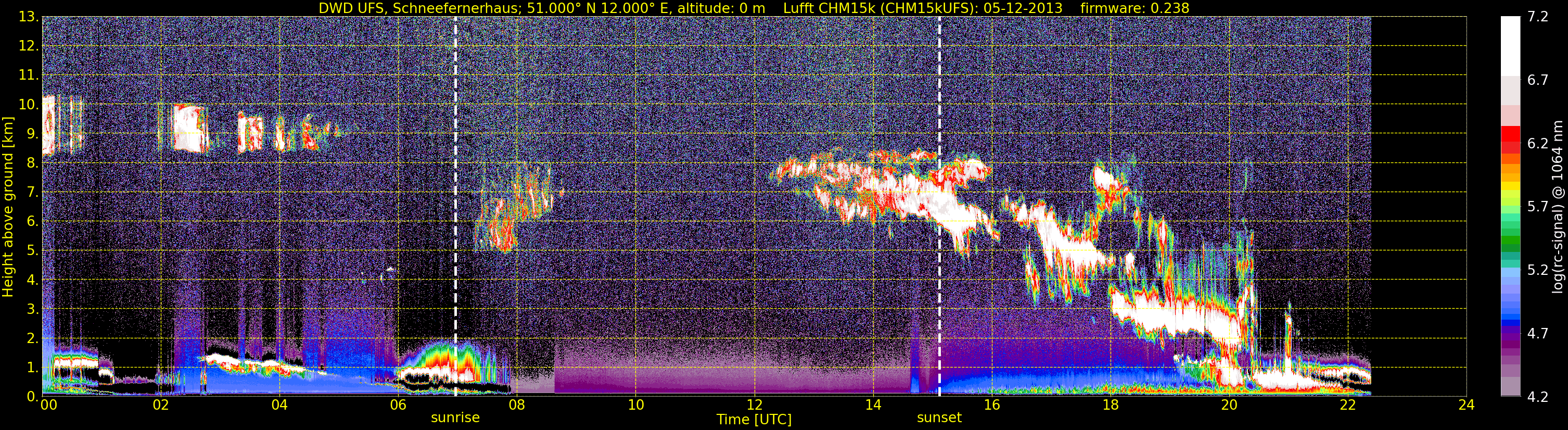This screenshot has width=1568, height=430.
Task: Click the '22' tick on the time axis
Action: (x=1348, y=405)
